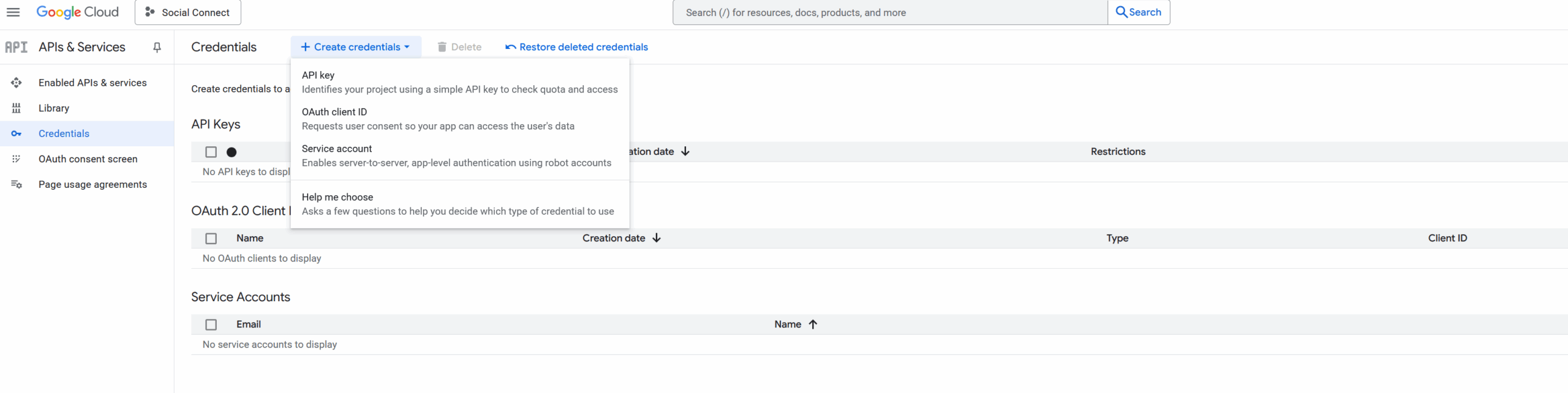Focus the resources search field

[890, 12]
